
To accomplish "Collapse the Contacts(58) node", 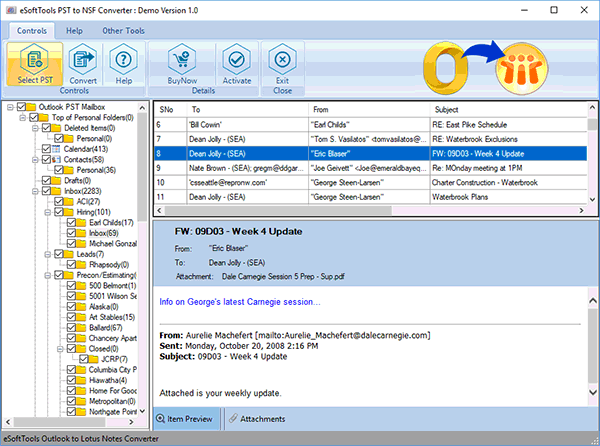I will (35, 160).
